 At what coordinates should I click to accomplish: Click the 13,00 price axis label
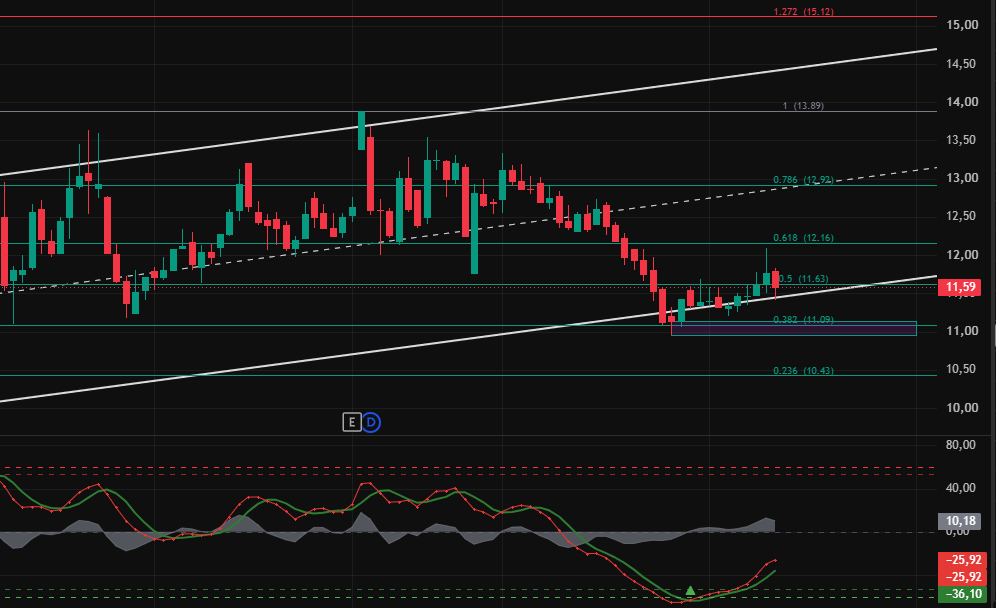click(x=962, y=178)
